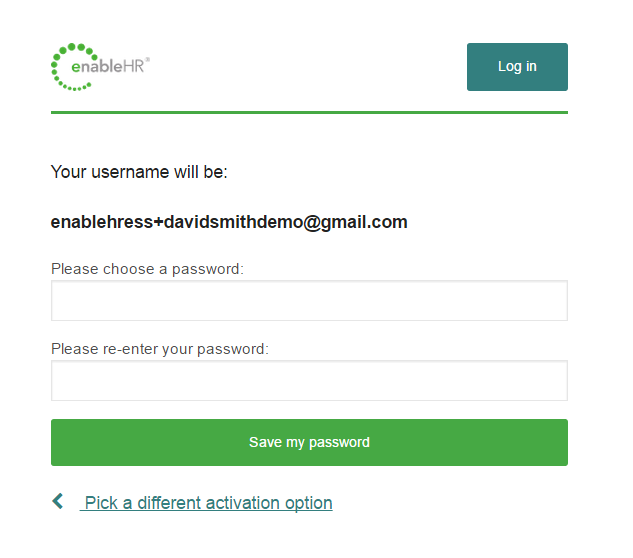Select the enablehress+davidsmithdemo@gmail.com username text
This screenshot has width=633, height=558.
[229, 222]
